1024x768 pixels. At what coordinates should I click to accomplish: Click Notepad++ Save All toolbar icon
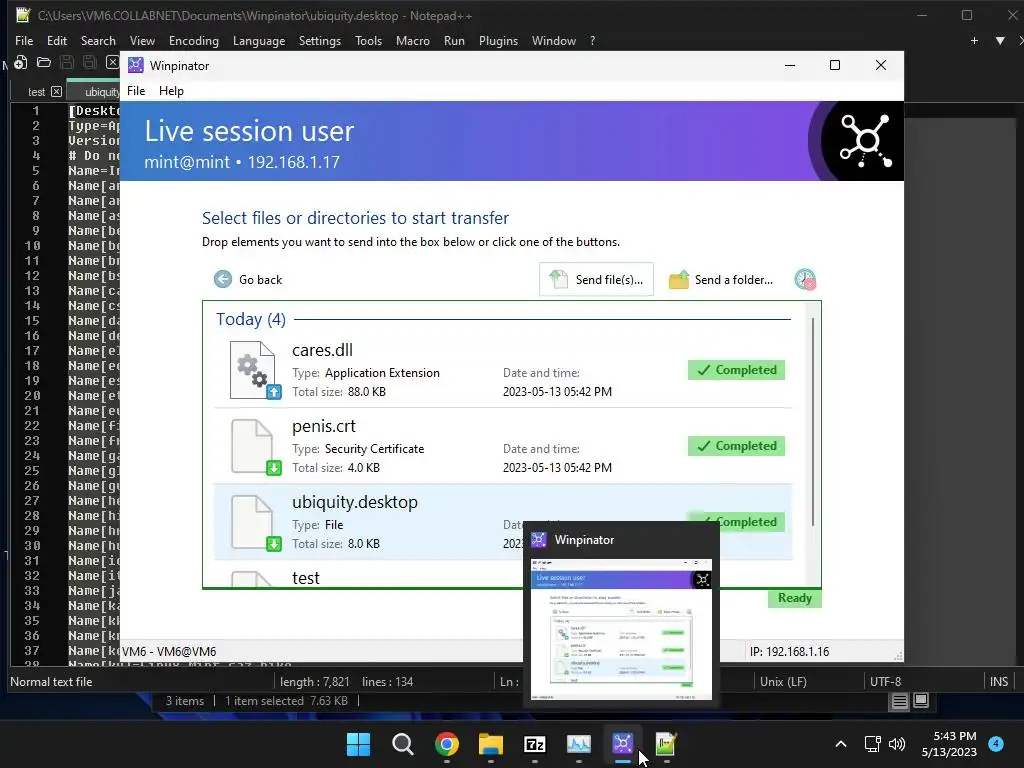click(89, 63)
